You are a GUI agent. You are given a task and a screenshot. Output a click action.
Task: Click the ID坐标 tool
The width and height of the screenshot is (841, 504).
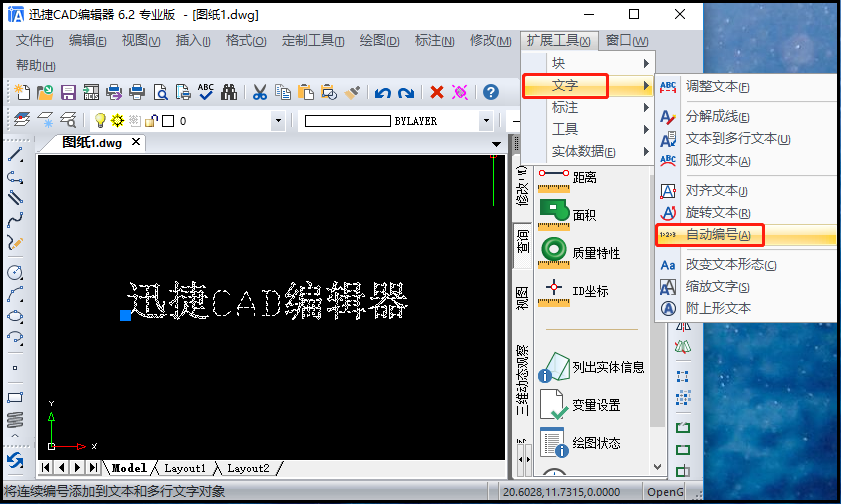coord(574,291)
